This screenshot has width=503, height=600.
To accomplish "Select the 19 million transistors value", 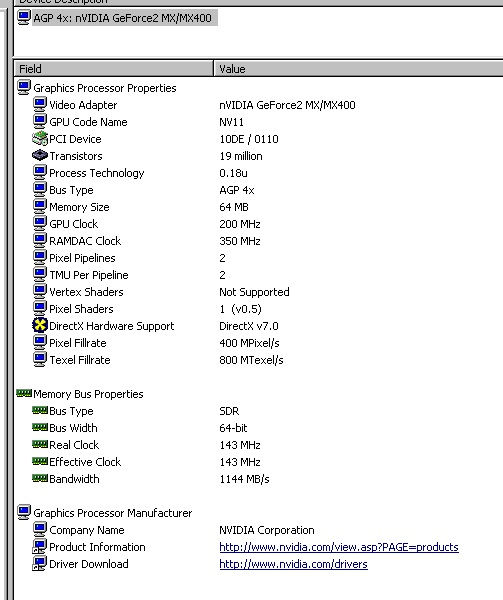I will (241, 156).
